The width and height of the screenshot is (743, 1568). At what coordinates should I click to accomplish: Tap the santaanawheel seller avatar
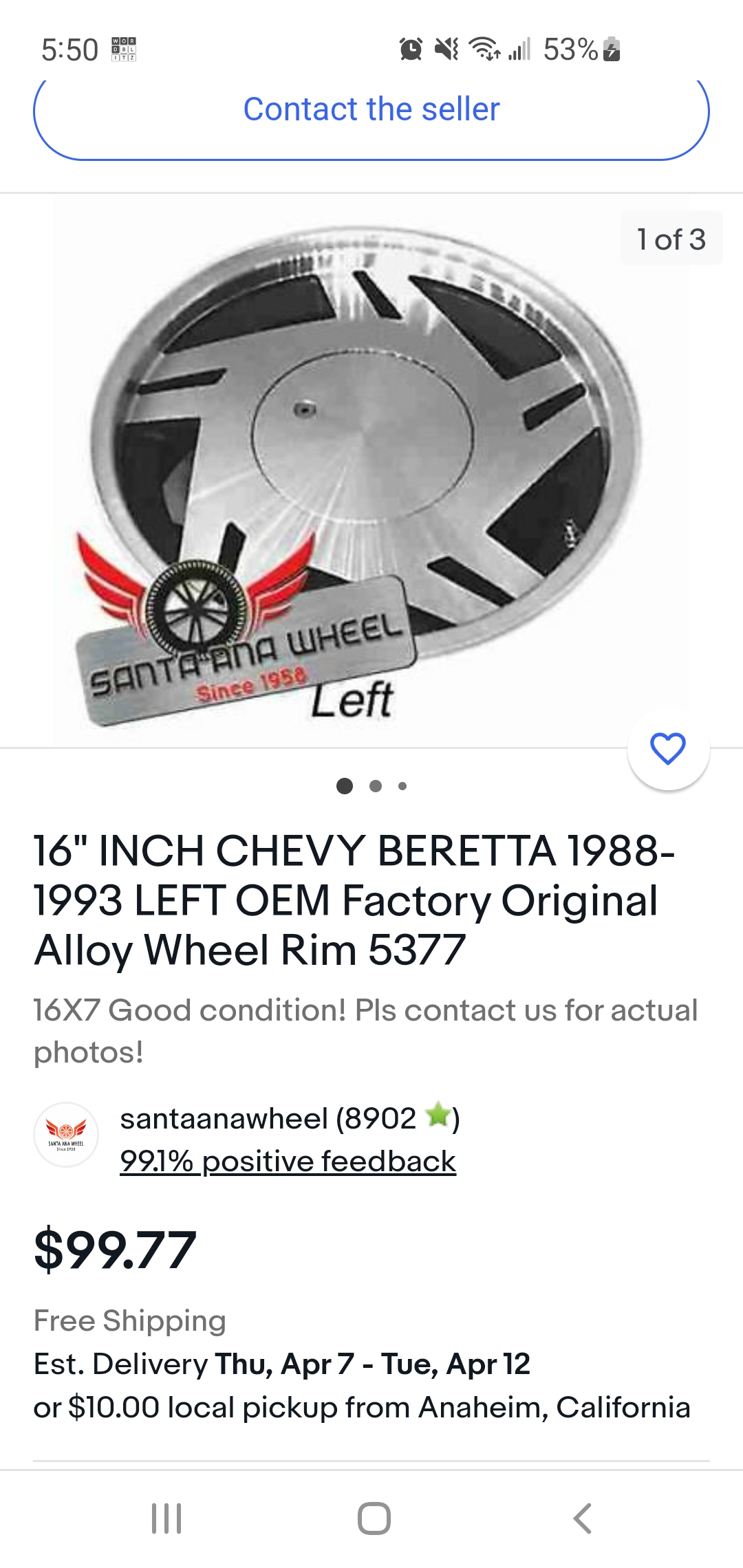(66, 1135)
